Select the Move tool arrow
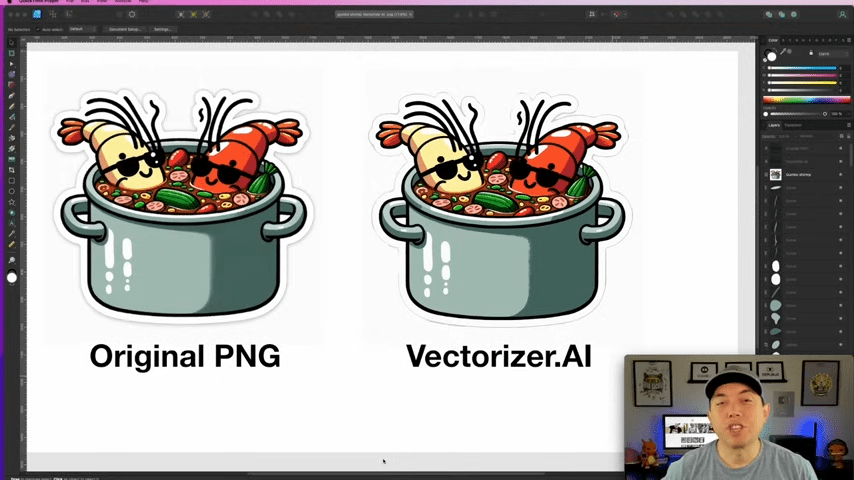This screenshot has height=480, width=854. click(11, 42)
